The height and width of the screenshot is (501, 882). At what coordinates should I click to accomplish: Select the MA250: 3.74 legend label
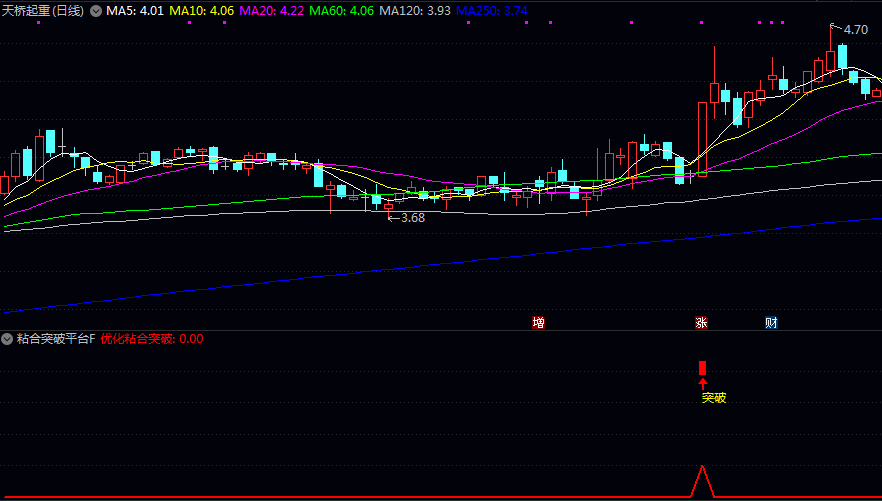492,11
